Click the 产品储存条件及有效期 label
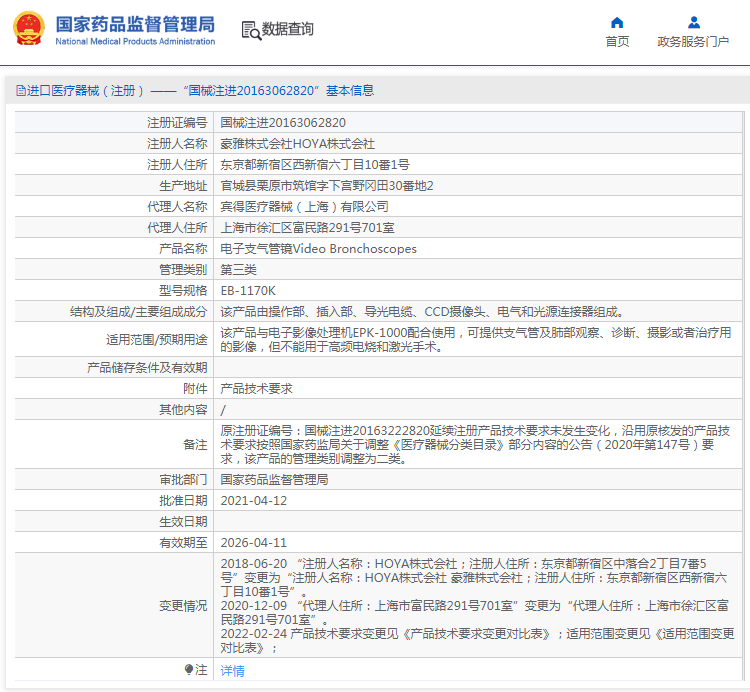 pyautogui.click(x=147, y=367)
